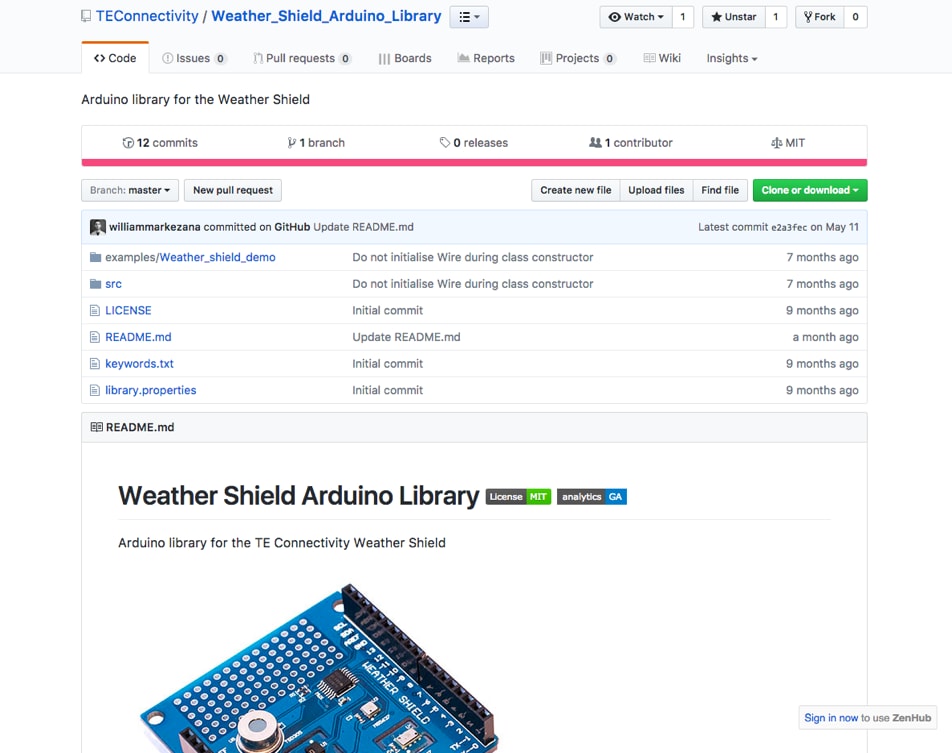Screen dimensions: 952x753
Task: Select the branch icon beside 1 branch
Action: [x=291, y=142]
